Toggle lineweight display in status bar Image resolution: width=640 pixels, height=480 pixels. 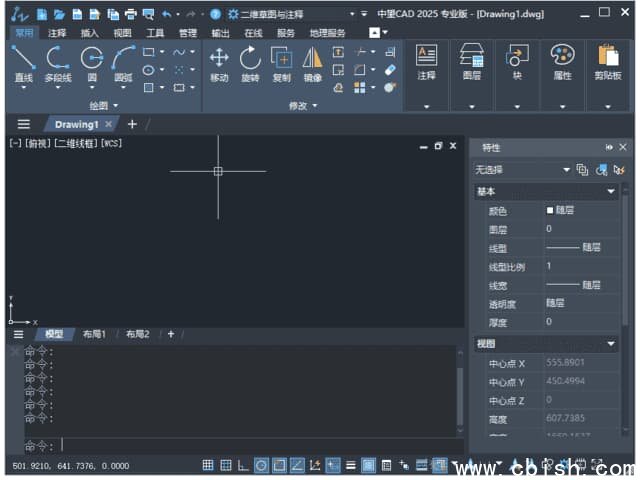(351, 465)
